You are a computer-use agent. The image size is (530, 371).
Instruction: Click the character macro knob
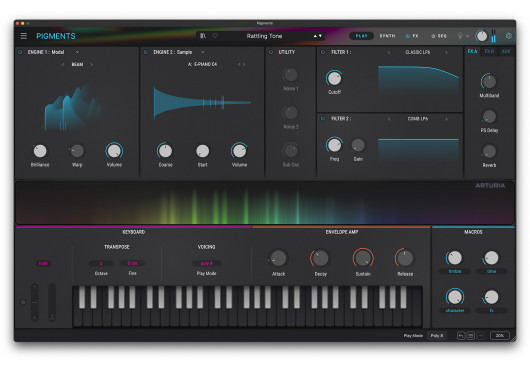[x=455, y=297]
